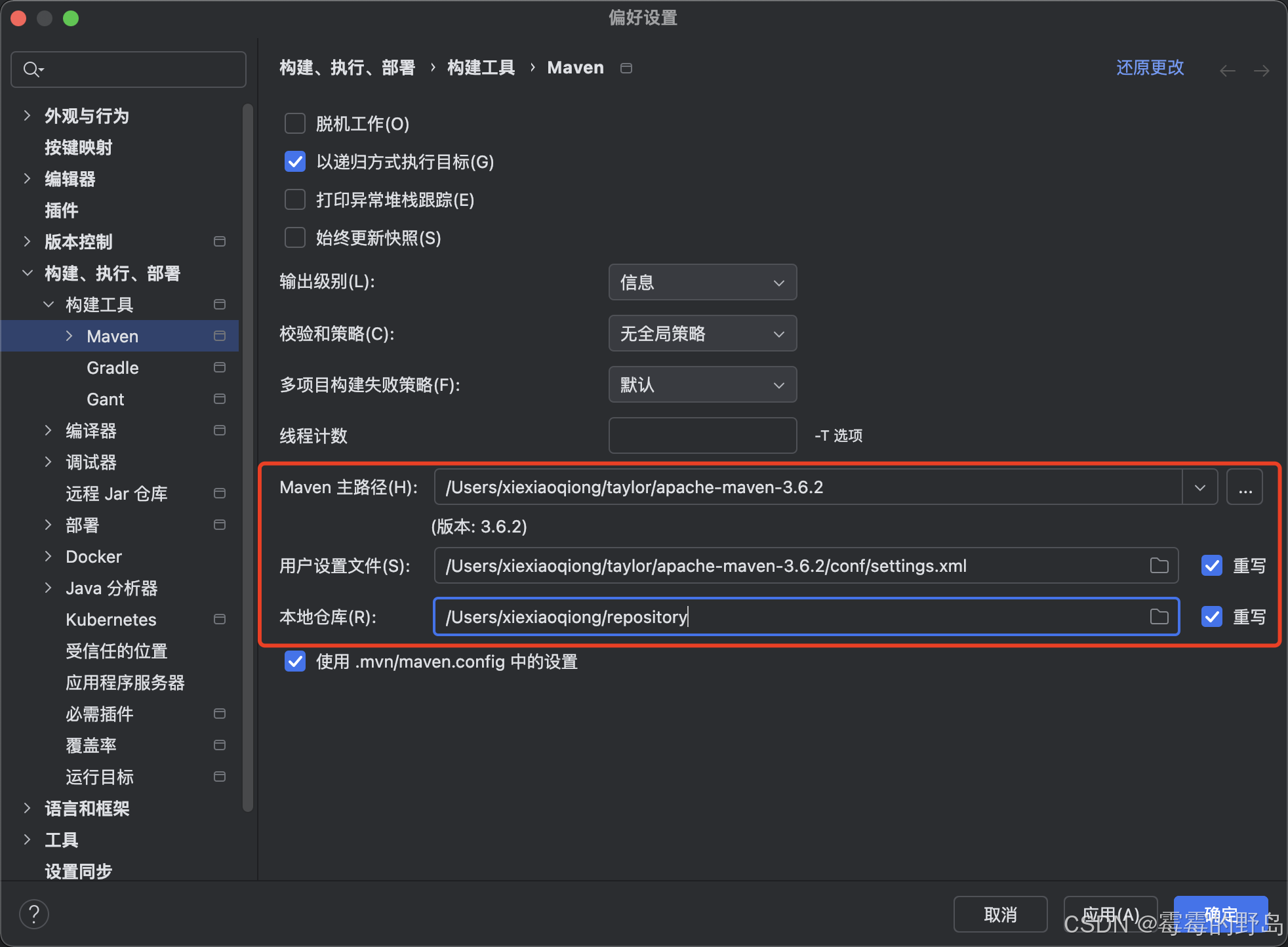Image resolution: width=1288 pixels, height=947 pixels.
Task: Click the small icon beside Maven breadcrumb title
Action: click(x=626, y=68)
